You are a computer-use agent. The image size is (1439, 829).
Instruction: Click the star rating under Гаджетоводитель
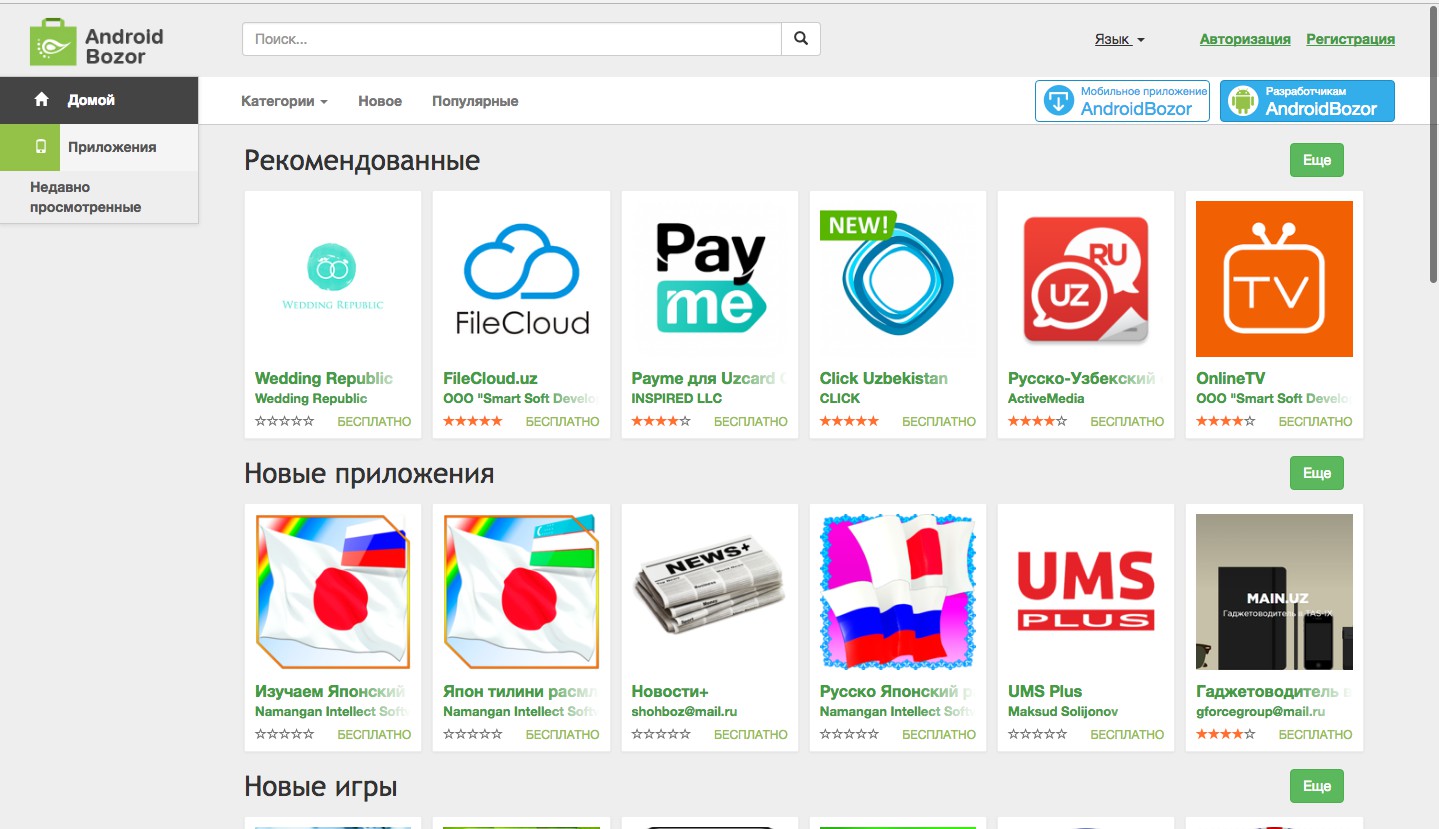point(1225,734)
